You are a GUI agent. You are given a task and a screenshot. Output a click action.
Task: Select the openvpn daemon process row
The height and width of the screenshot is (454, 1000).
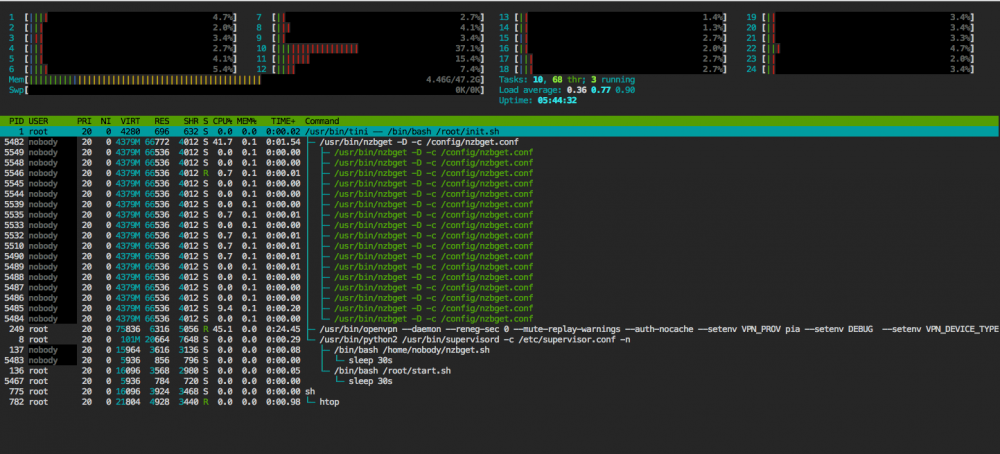coord(500,329)
